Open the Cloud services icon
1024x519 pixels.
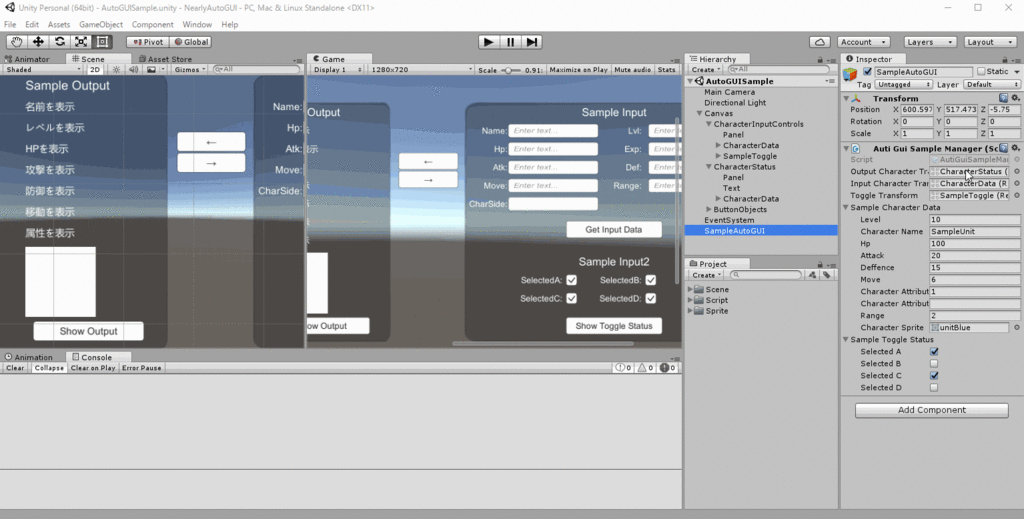pos(820,42)
